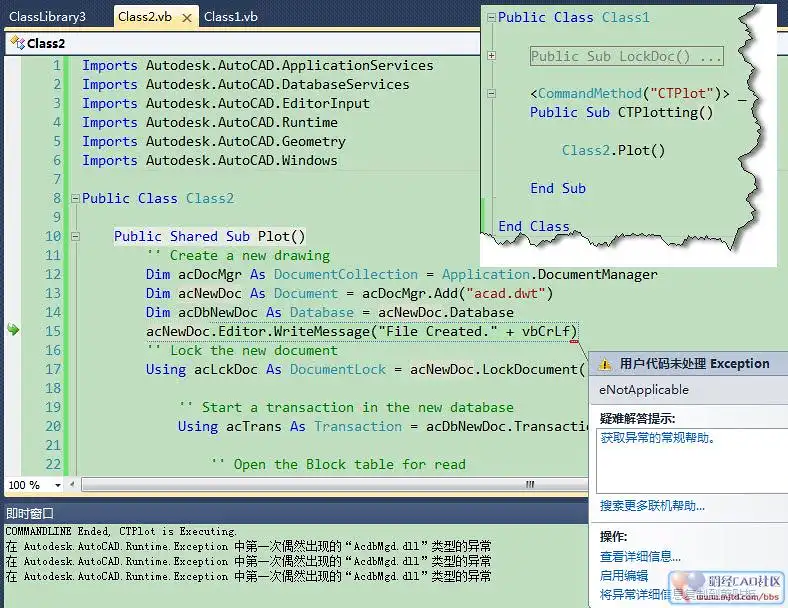Click 'Using acLckDoc As DocumentLock' line
Viewport: 788px width, 608px height.
pos(366,369)
